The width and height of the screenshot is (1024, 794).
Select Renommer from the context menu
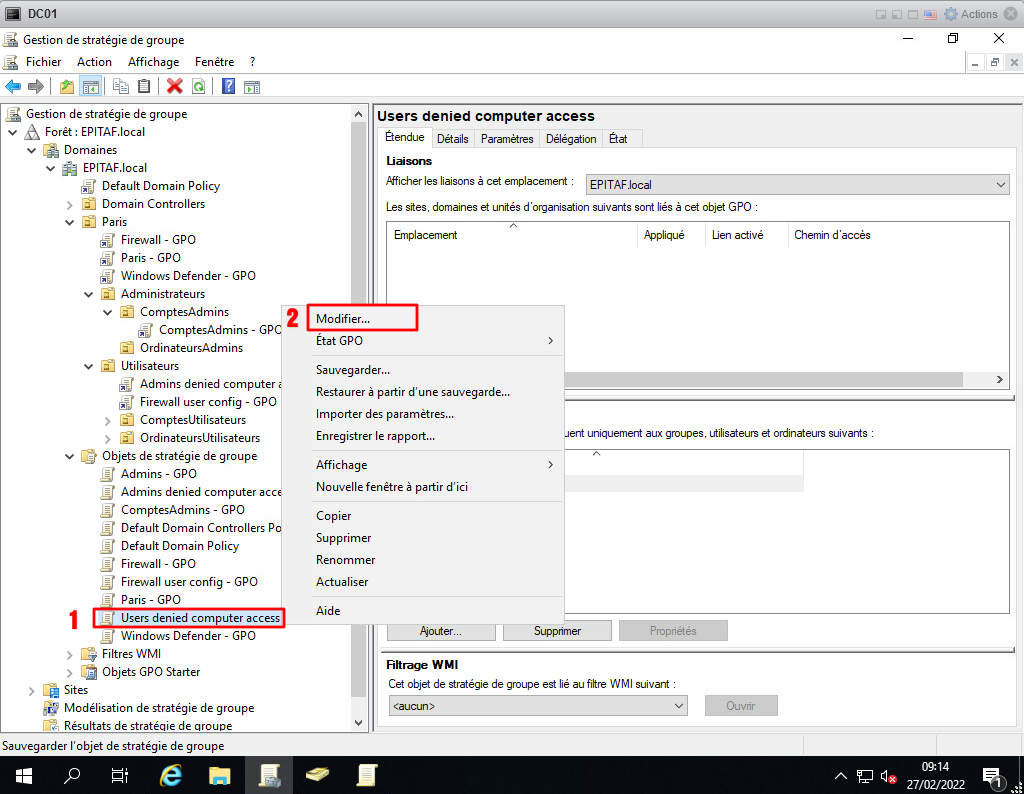point(345,560)
